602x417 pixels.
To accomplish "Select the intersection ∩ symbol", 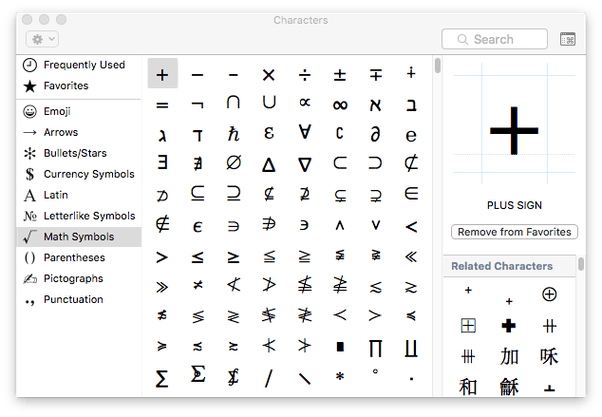I will 233,103.
